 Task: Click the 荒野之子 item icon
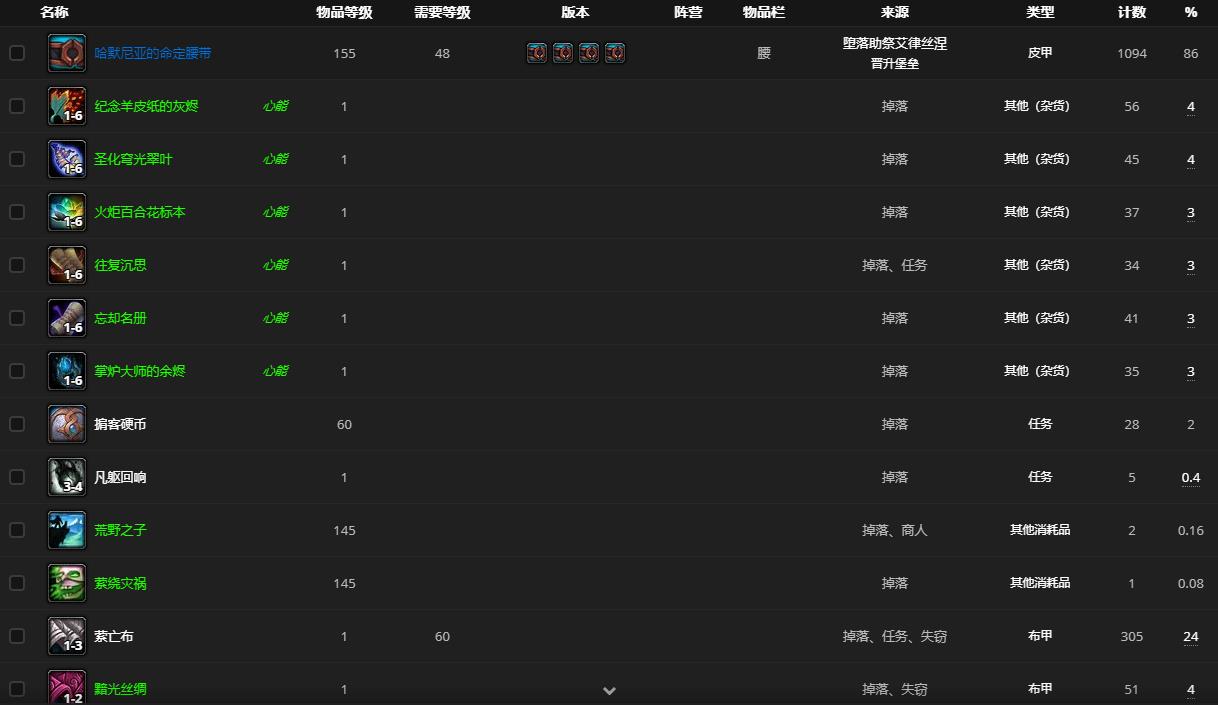tap(67, 530)
